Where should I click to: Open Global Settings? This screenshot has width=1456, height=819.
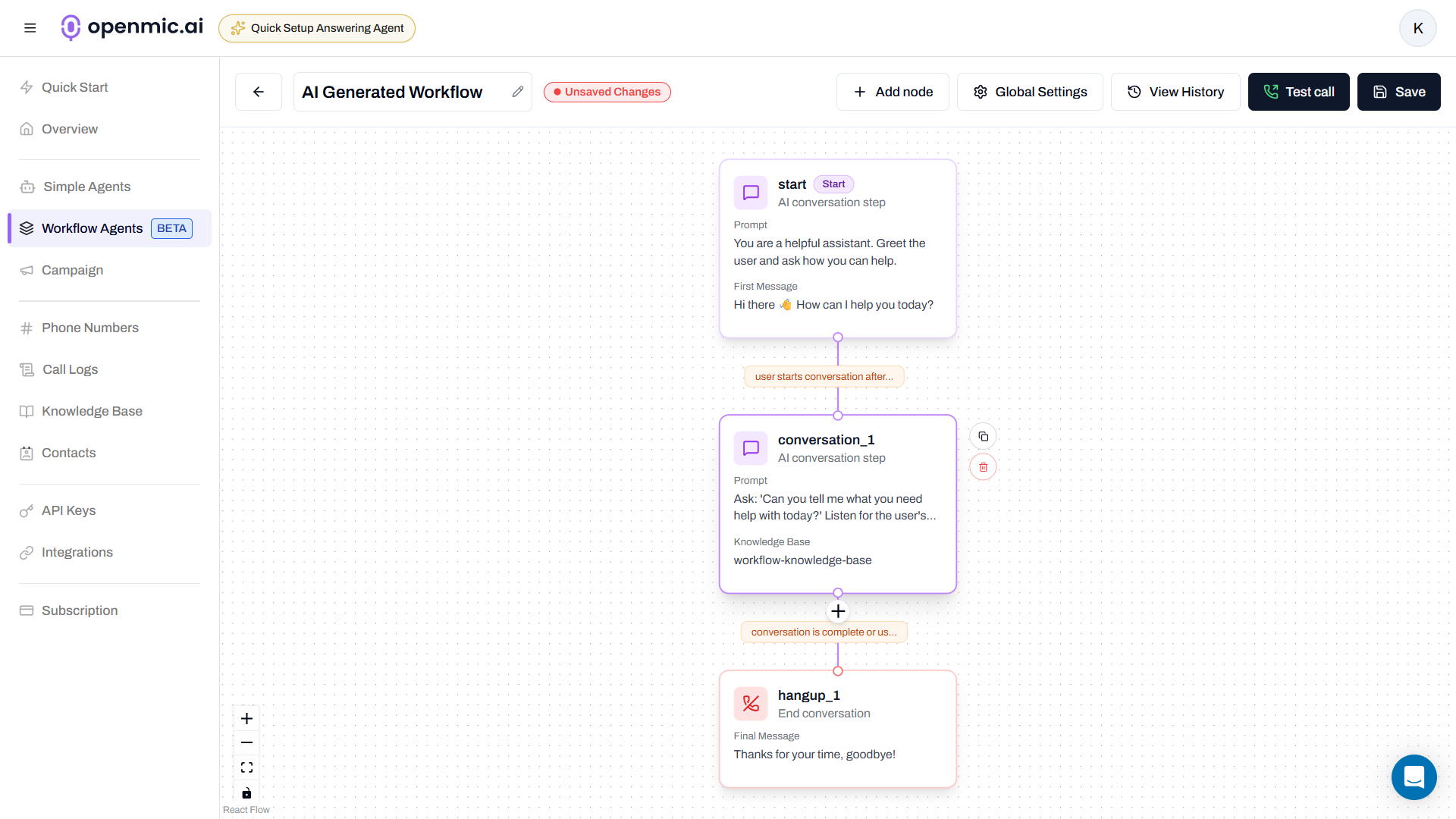[x=1030, y=91]
